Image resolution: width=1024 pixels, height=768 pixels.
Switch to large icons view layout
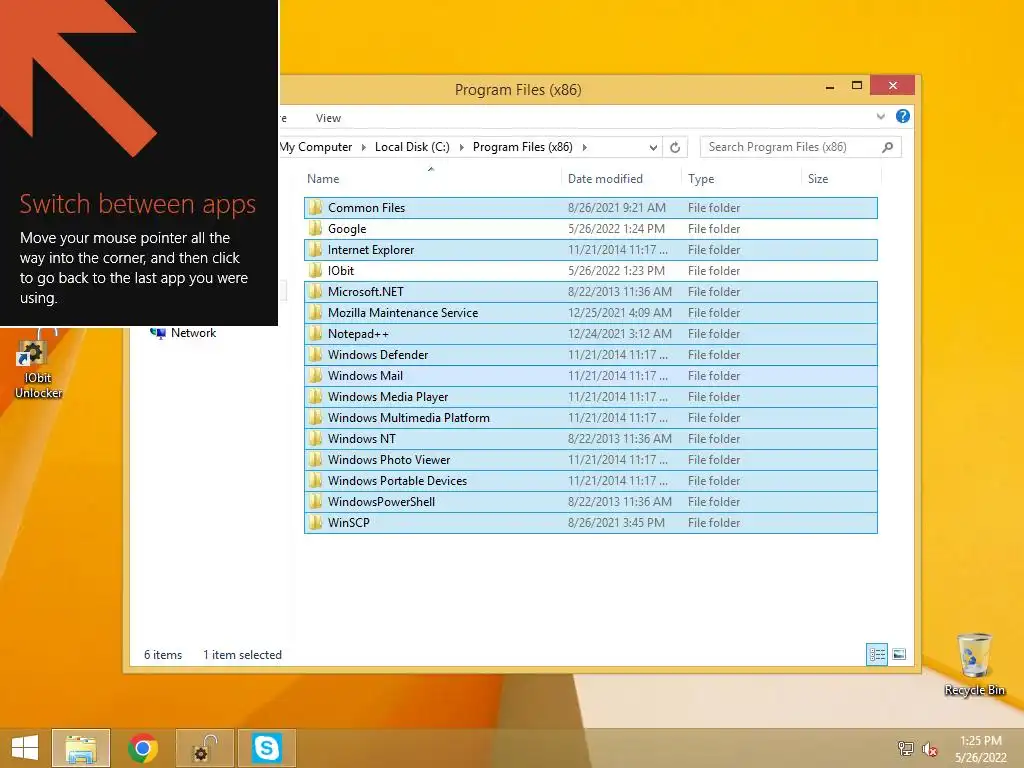(x=899, y=654)
